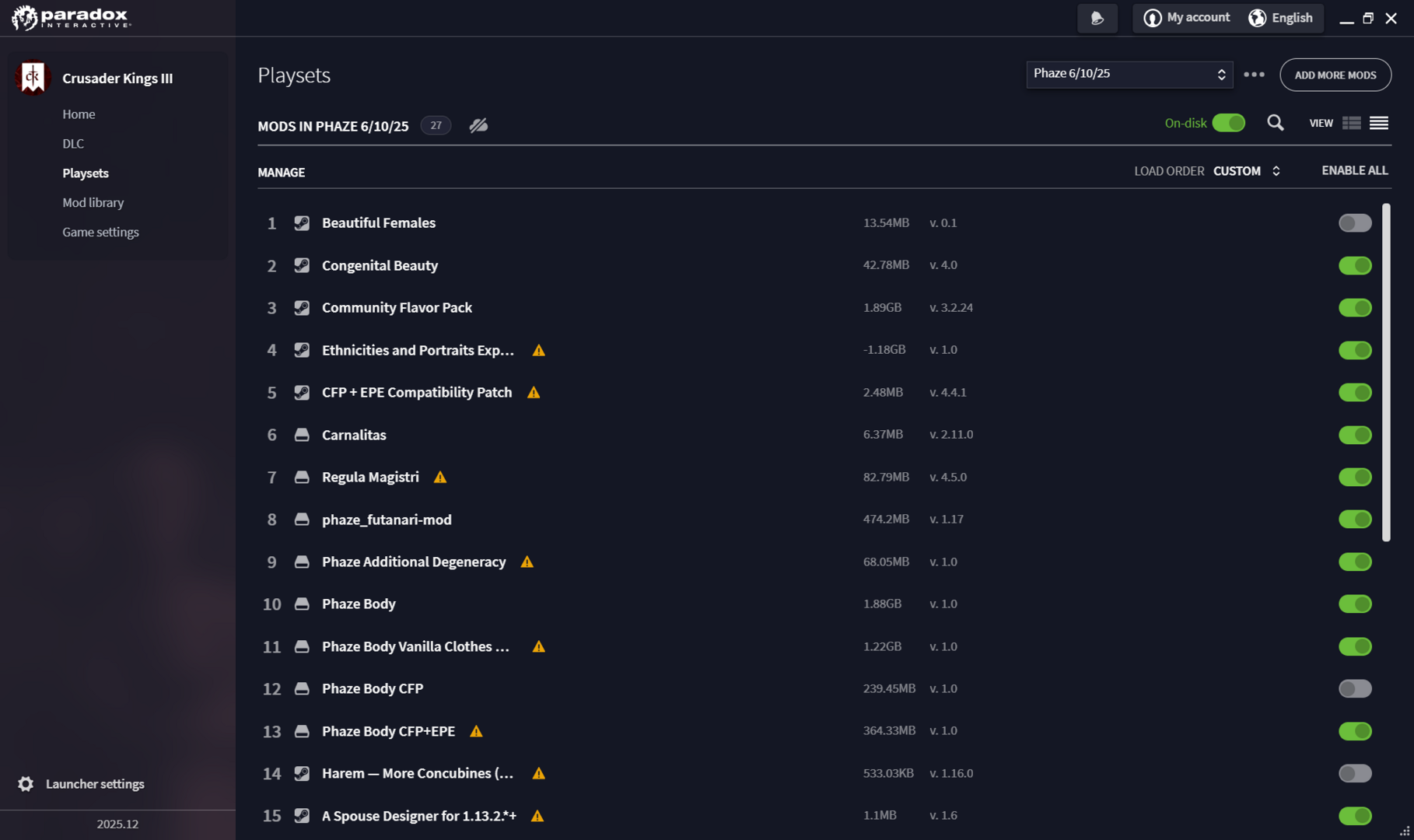The height and width of the screenshot is (840, 1414).
Task: Open Launcher settings
Action: (82, 784)
